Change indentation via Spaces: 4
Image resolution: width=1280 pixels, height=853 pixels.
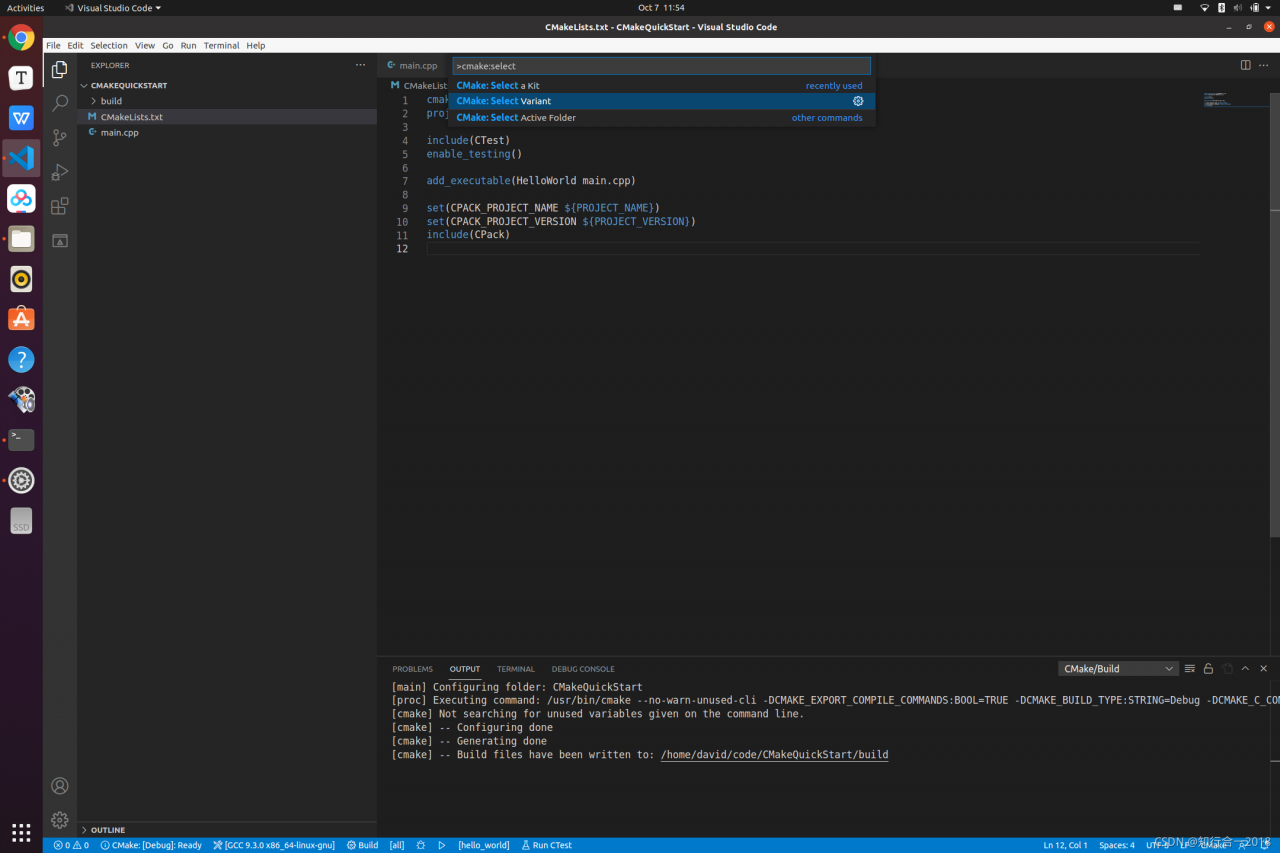pos(1117,845)
